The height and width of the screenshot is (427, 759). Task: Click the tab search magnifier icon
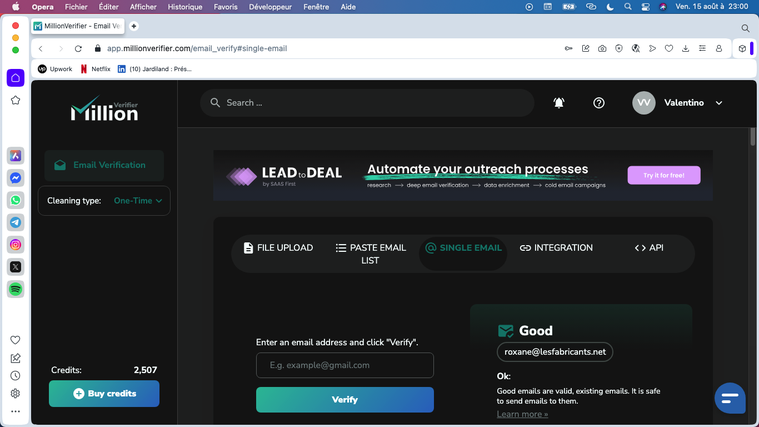click(745, 28)
